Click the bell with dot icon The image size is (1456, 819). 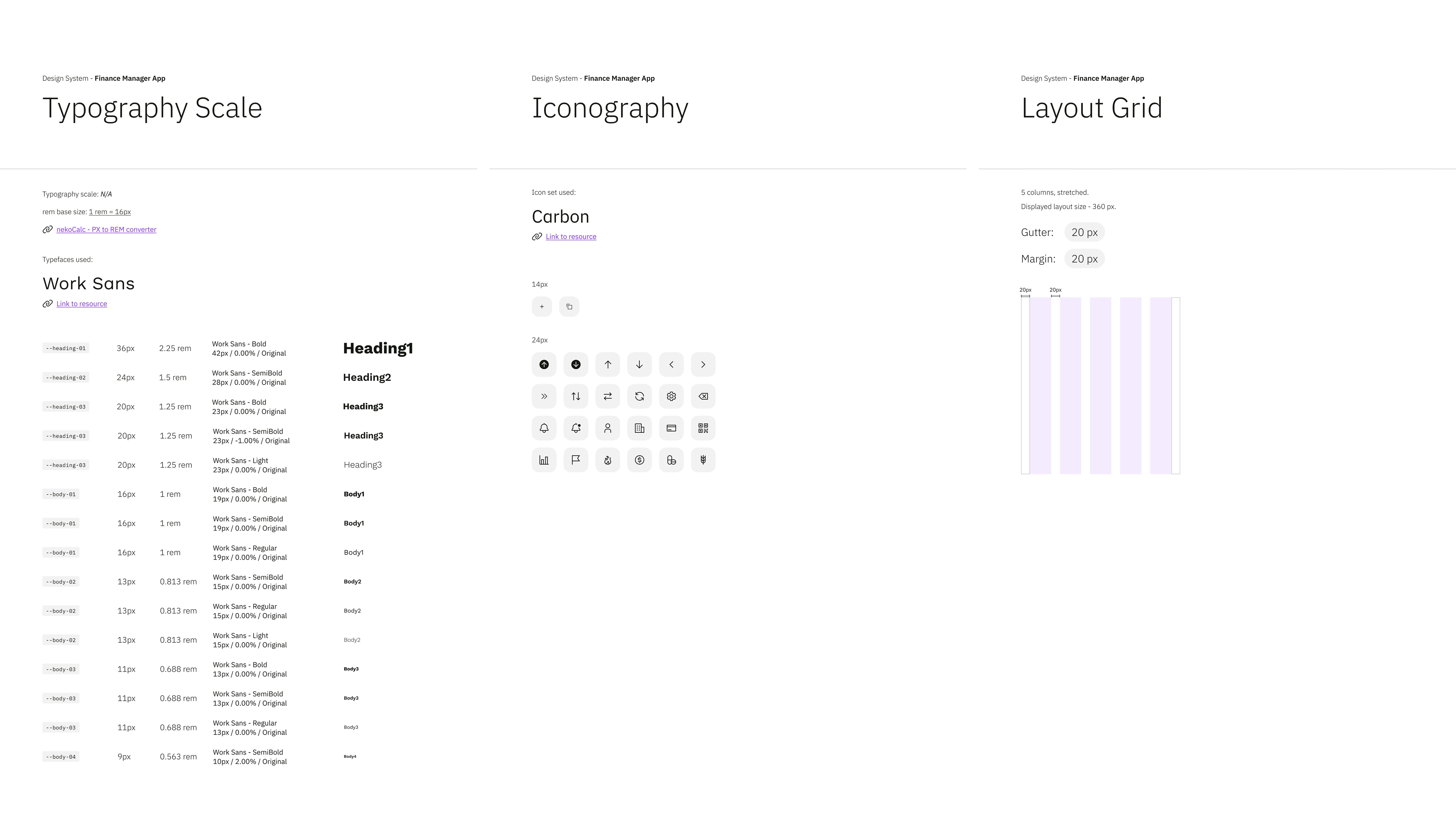576,428
